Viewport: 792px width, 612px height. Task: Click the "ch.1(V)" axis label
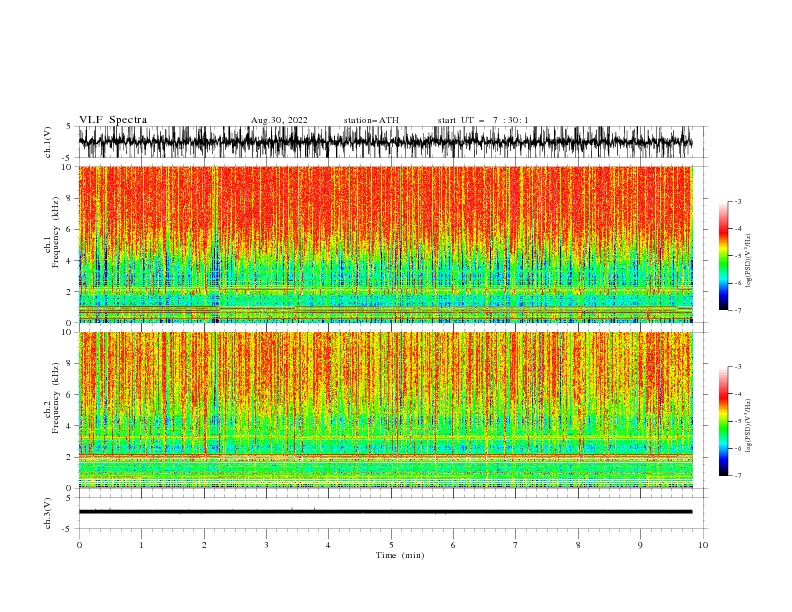click(x=48, y=142)
